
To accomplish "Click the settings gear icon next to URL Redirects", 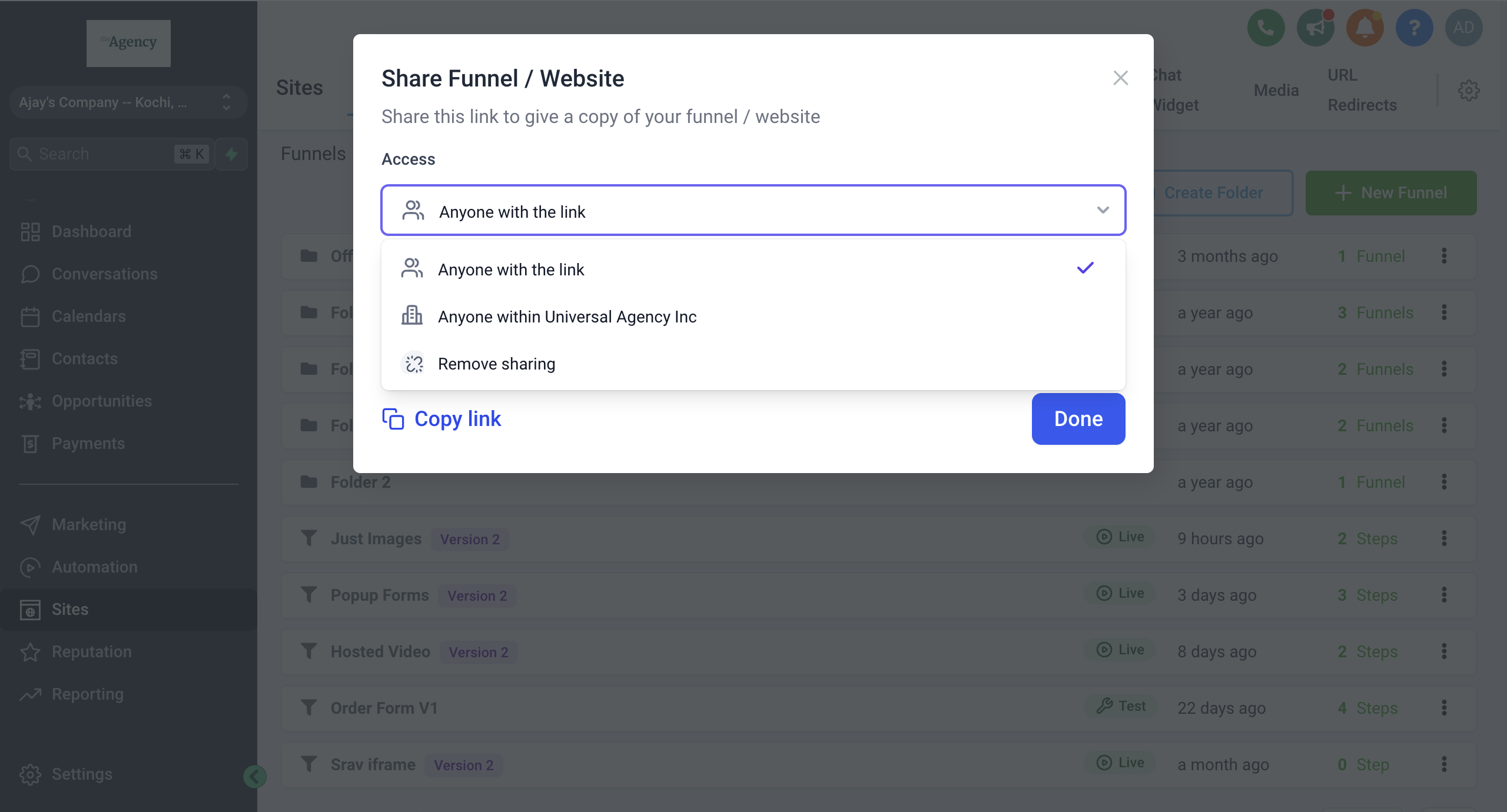I will point(1469,90).
